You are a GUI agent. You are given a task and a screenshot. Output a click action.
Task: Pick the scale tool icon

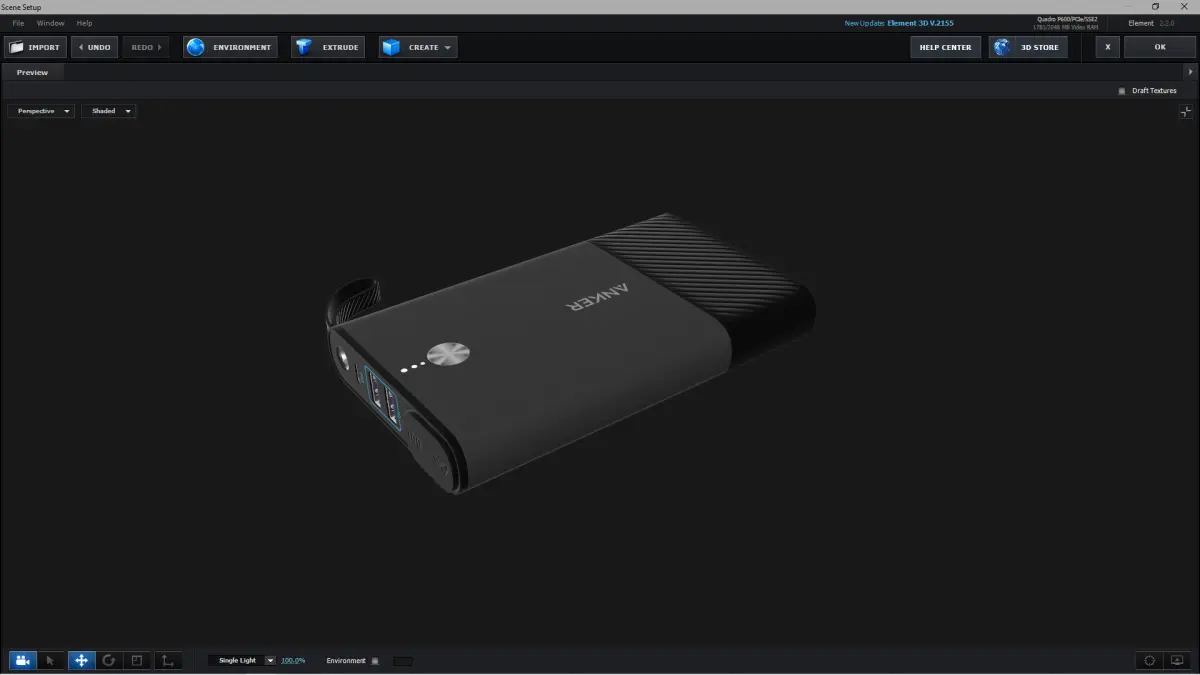point(138,660)
